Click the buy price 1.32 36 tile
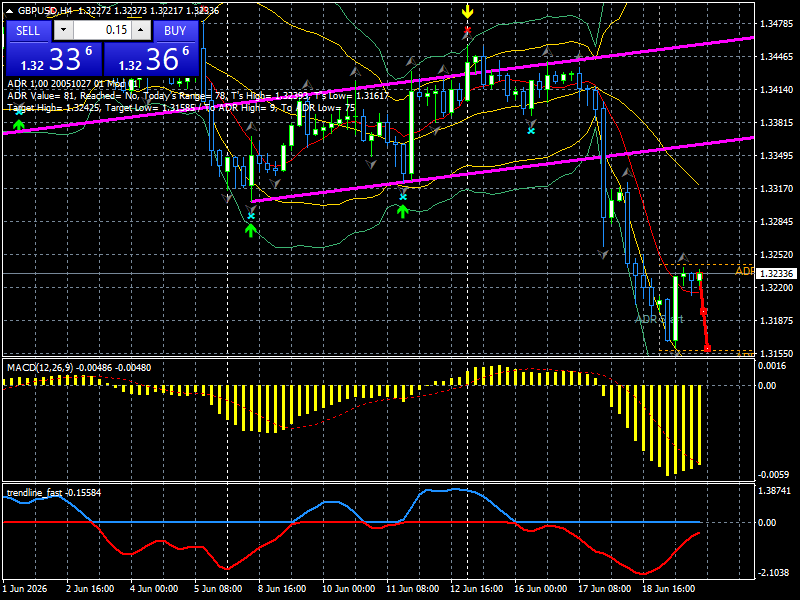Image resolution: width=800 pixels, height=600 pixels. click(151, 59)
